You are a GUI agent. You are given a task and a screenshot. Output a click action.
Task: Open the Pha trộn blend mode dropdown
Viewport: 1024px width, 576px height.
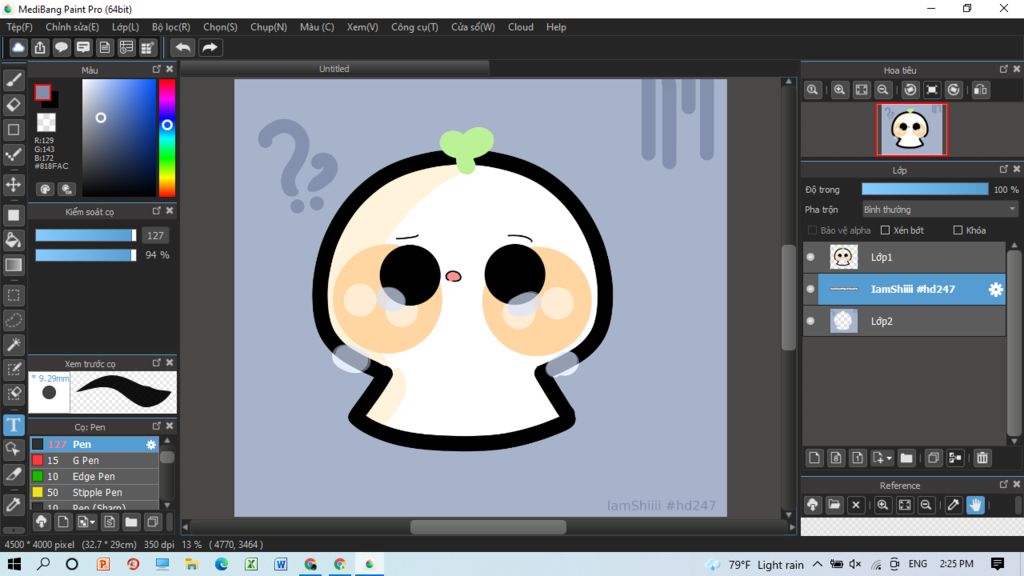pyautogui.click(x=939, y=210)
